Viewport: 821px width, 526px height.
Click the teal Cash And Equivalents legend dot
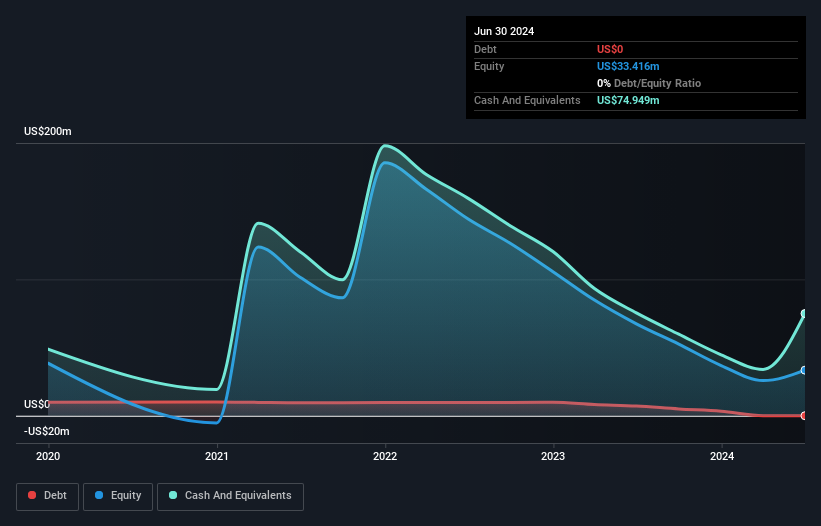pyautogui.click(x=173, y=495)
